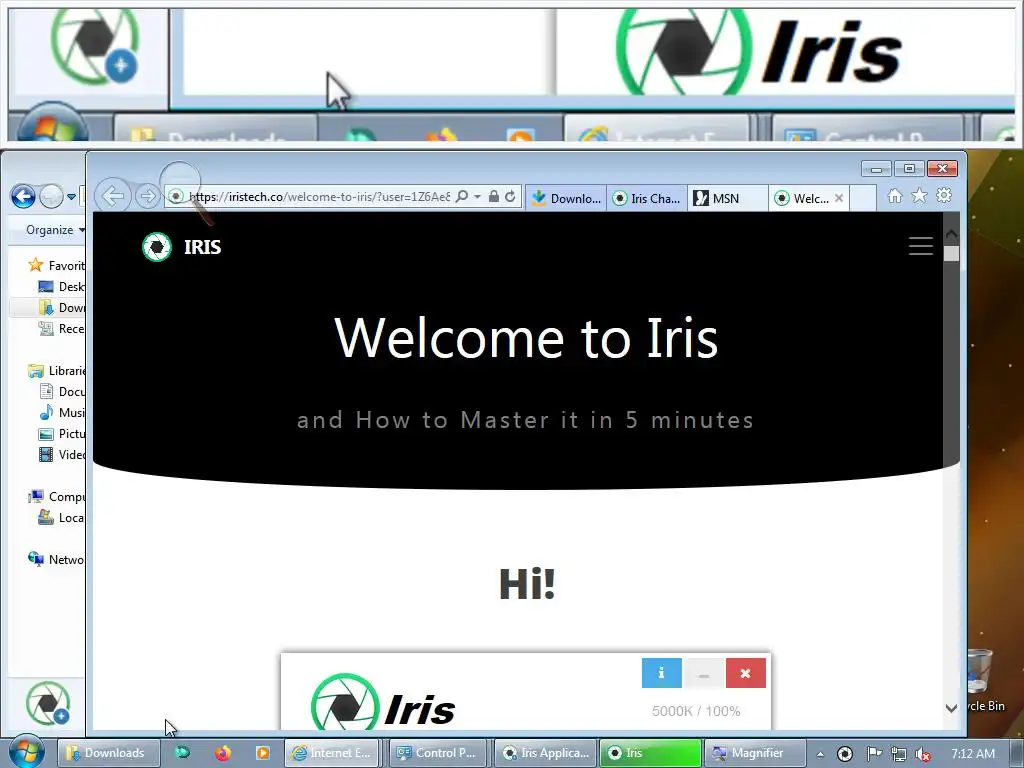This screenshot has width=1024, height=768.
Task: Click the scroll down arrow on the webpage scrollbar
Action: (x=952, y=708)
